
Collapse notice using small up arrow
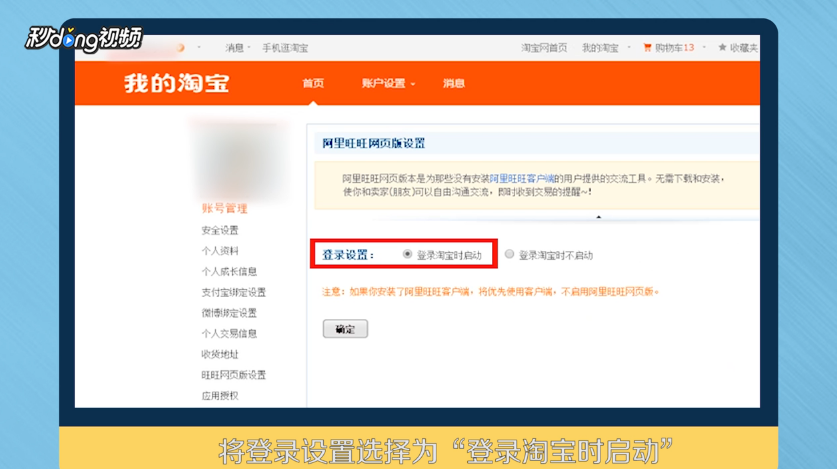tap(598, 217)
